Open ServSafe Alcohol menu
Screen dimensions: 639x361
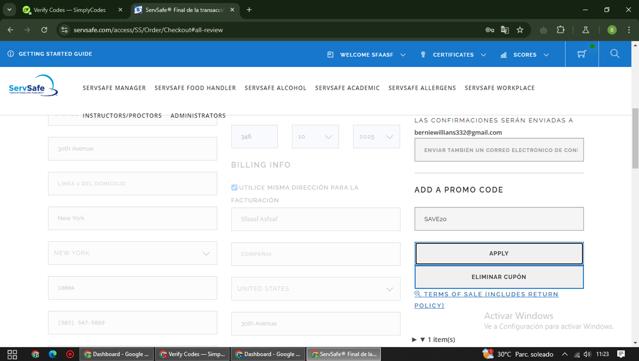point(275,88)
